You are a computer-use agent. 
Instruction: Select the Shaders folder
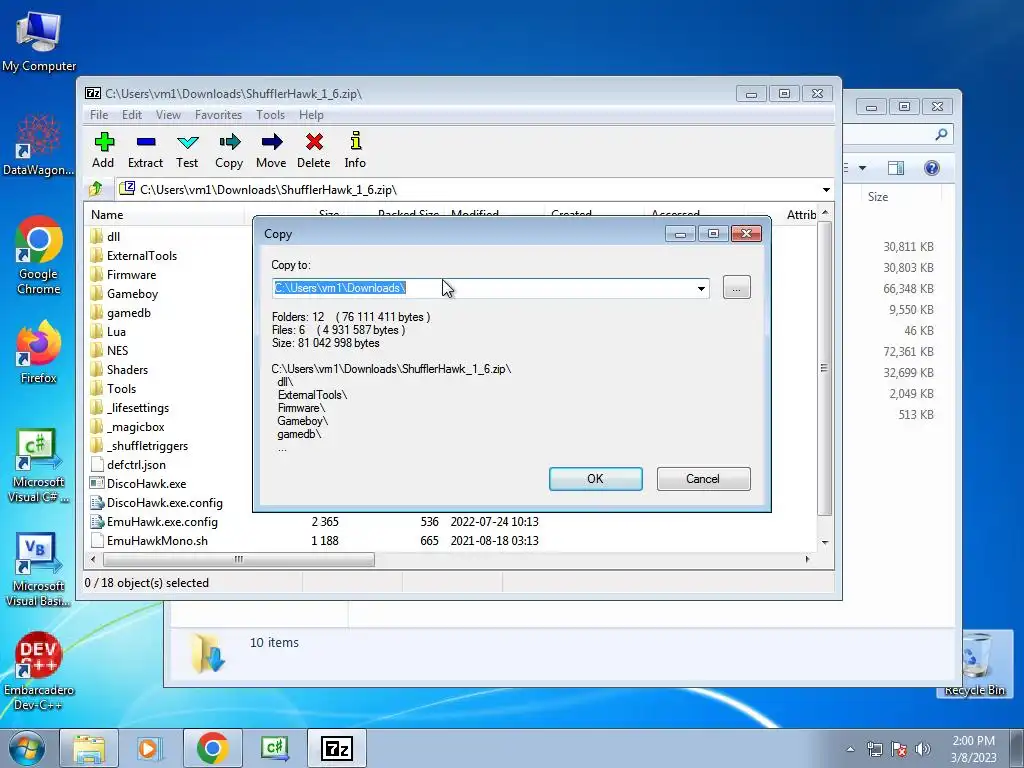click(x=120, y=369)
